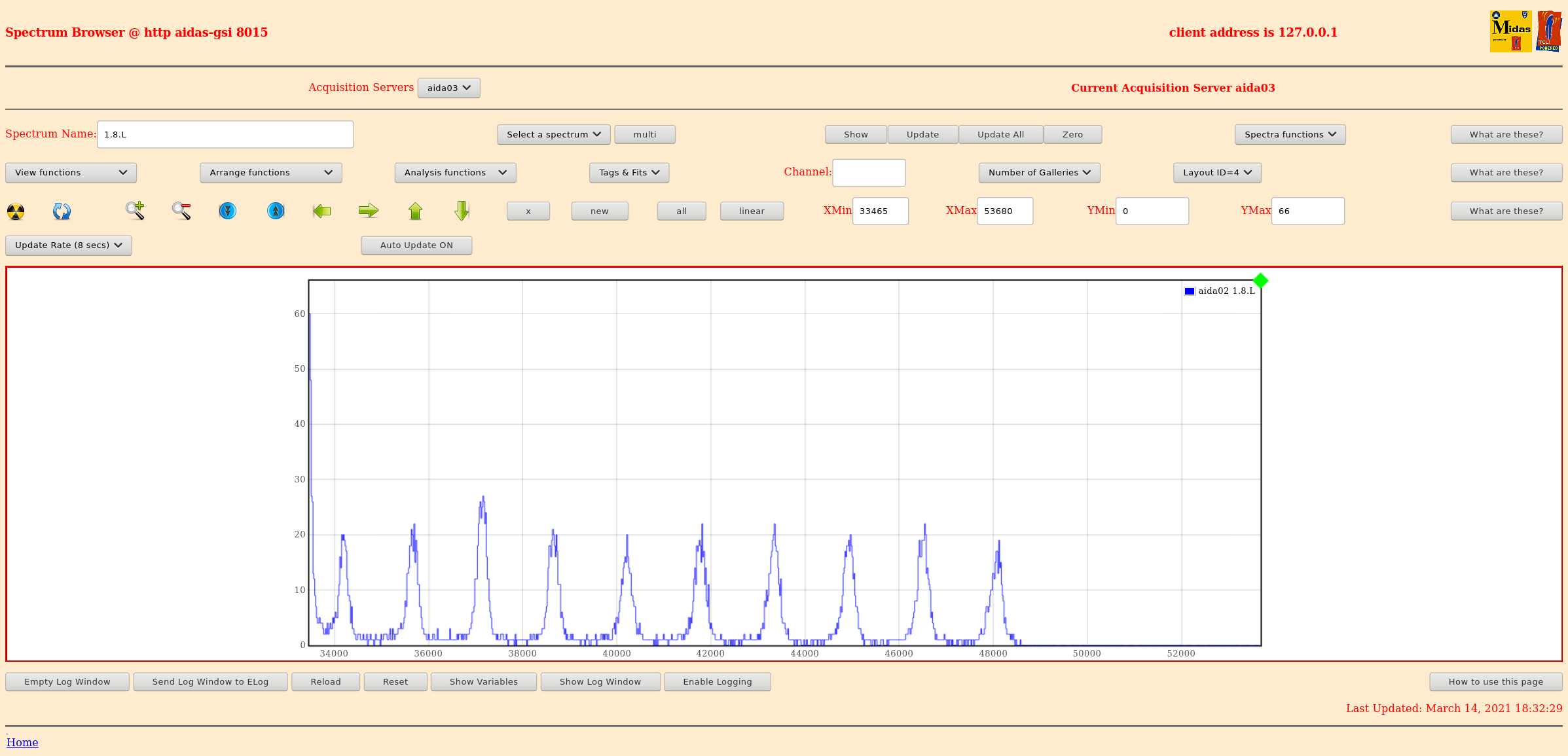Click What are these? beside YMax field
The height and width of the screenshot is (756, 1568).
tap(1506, 211)
